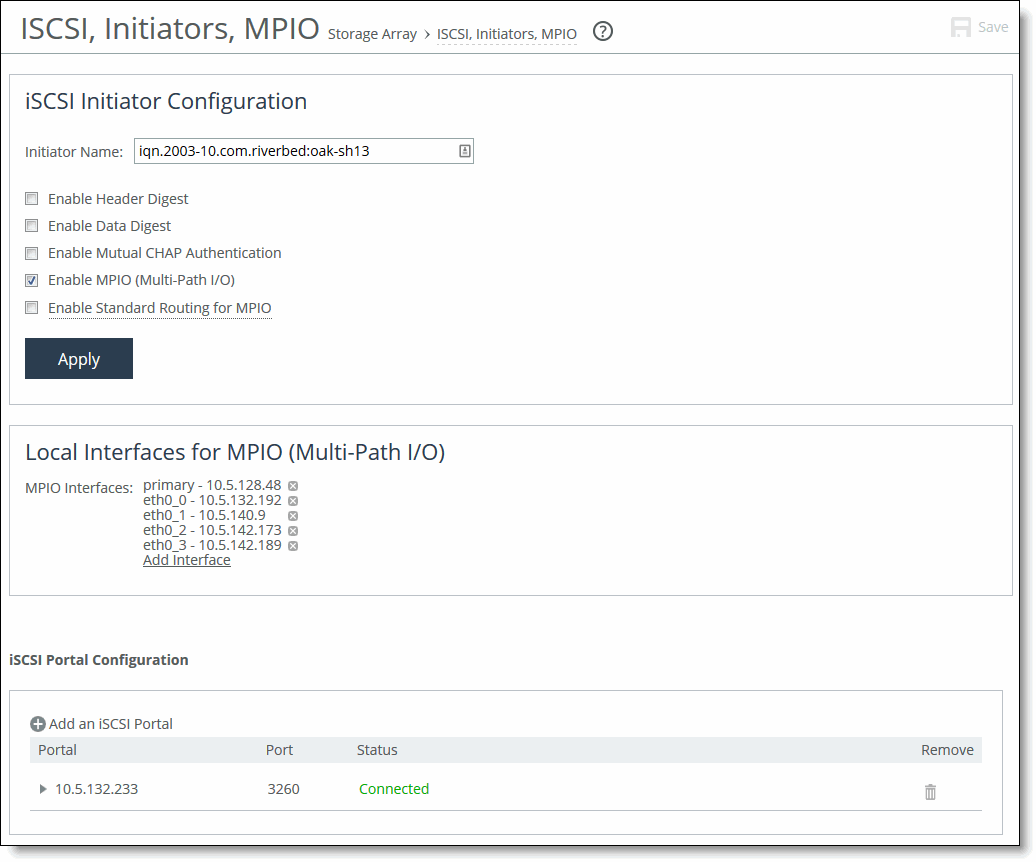
Task: Click inside the Initiator Name input field
Action: [x=290, y=150]
